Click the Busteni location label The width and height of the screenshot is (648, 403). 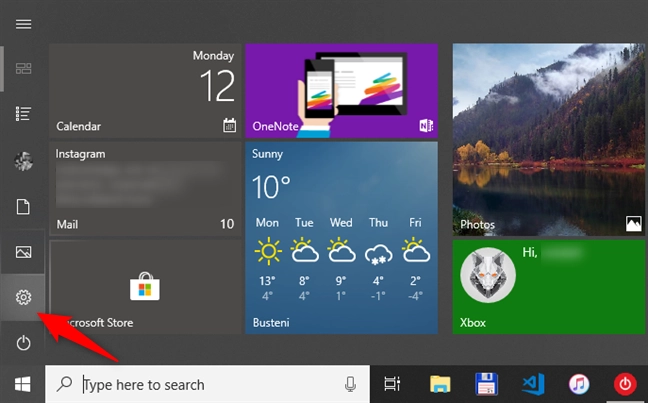271,322
